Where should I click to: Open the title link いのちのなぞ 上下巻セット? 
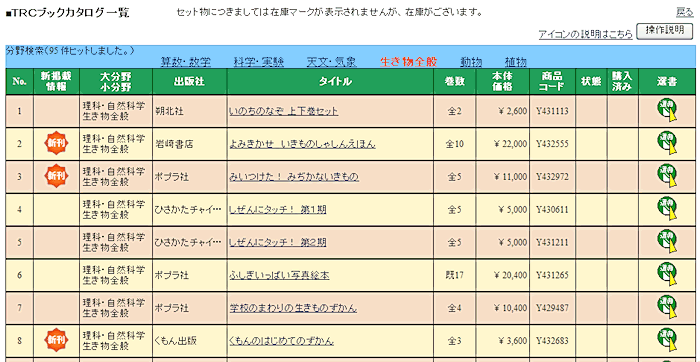pyautogui.click(x=283, y=111)
